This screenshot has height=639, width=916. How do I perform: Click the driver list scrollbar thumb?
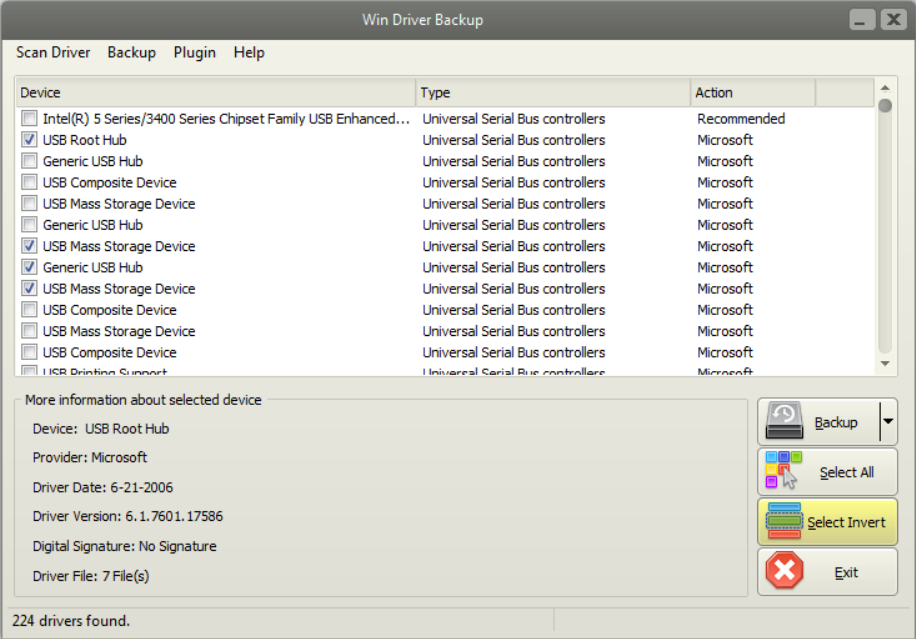pyautogui.click(x=885, y=106)
